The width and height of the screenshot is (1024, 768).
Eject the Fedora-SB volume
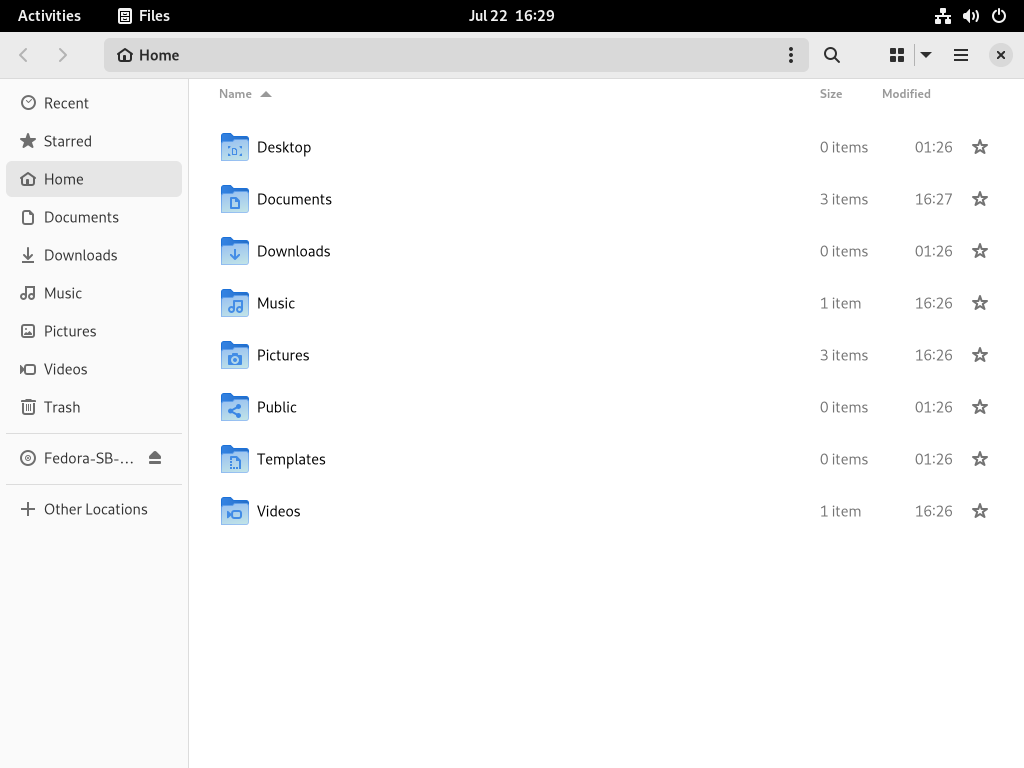155,458
